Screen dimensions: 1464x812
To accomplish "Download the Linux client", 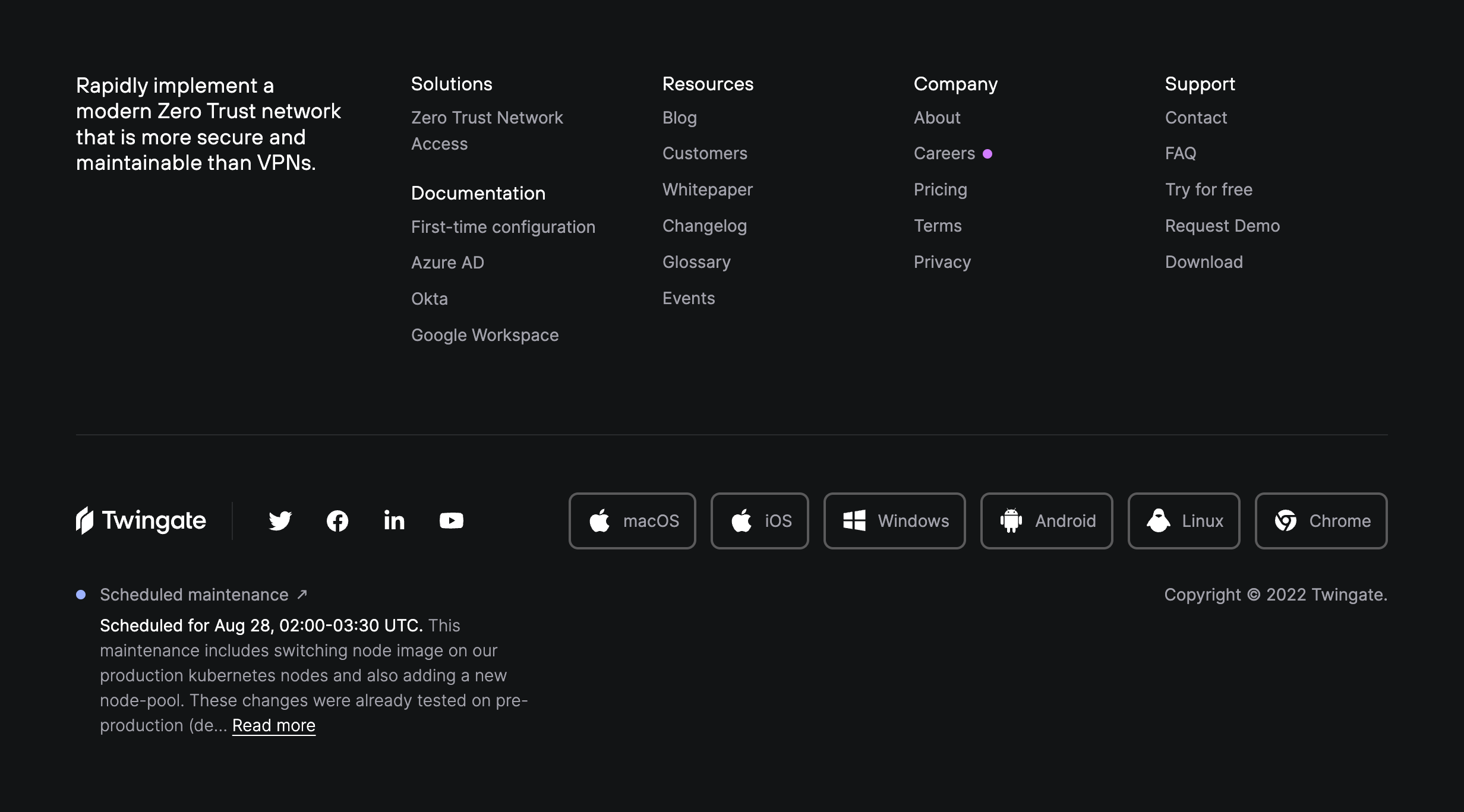I will point(1183,520).
